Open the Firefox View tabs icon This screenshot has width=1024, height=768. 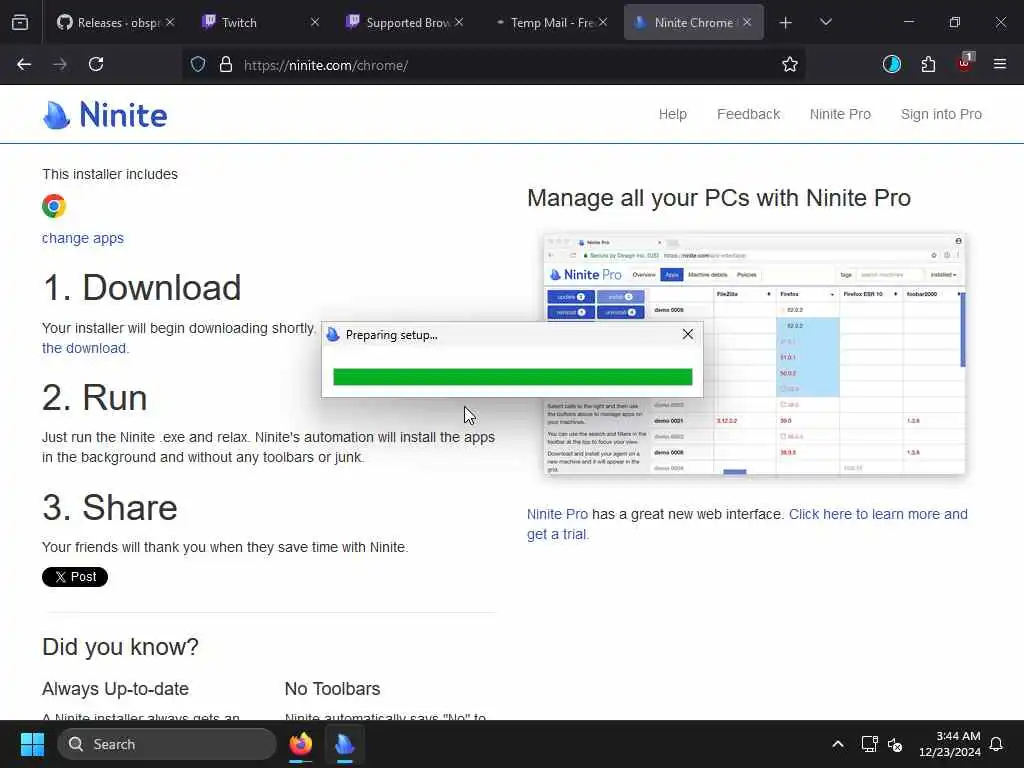point(20,22)
